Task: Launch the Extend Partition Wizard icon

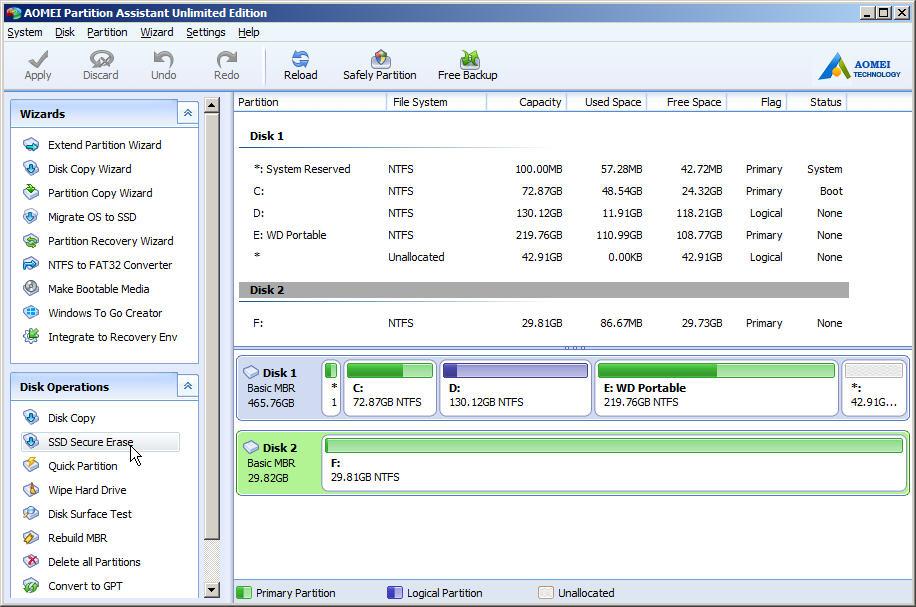Action: 31,144
